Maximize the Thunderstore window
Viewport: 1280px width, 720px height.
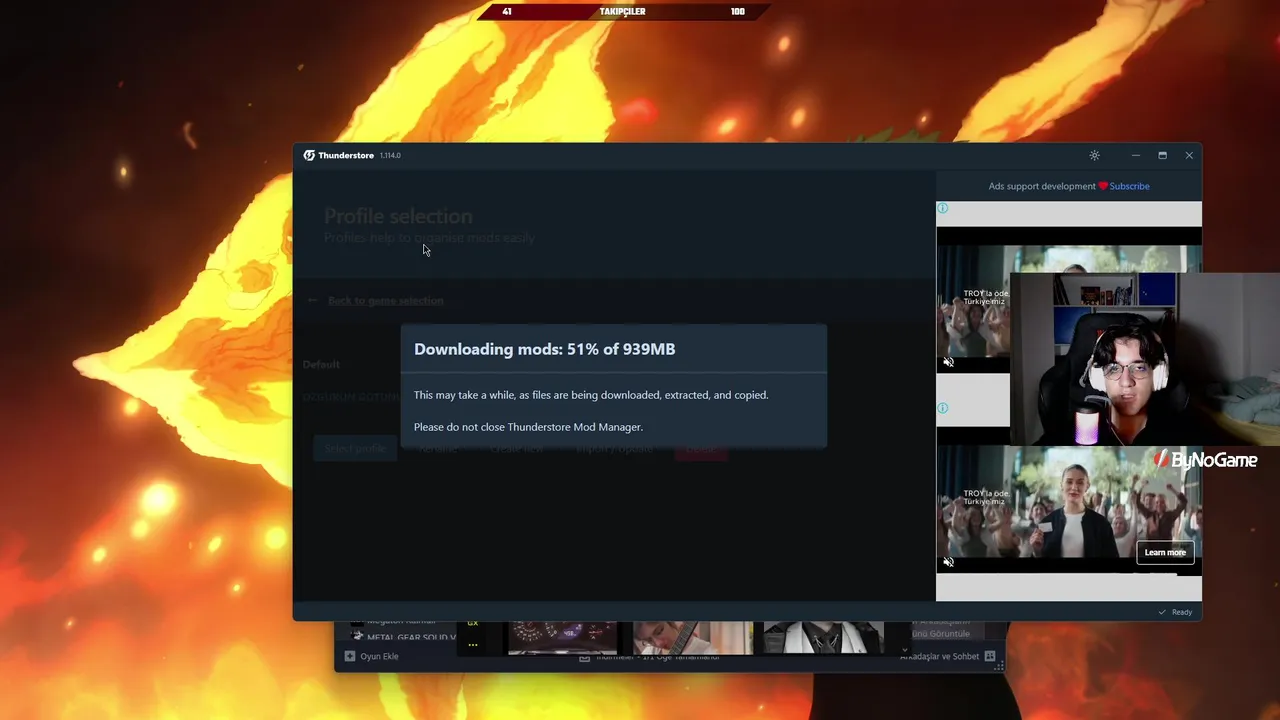(1162, 155)
